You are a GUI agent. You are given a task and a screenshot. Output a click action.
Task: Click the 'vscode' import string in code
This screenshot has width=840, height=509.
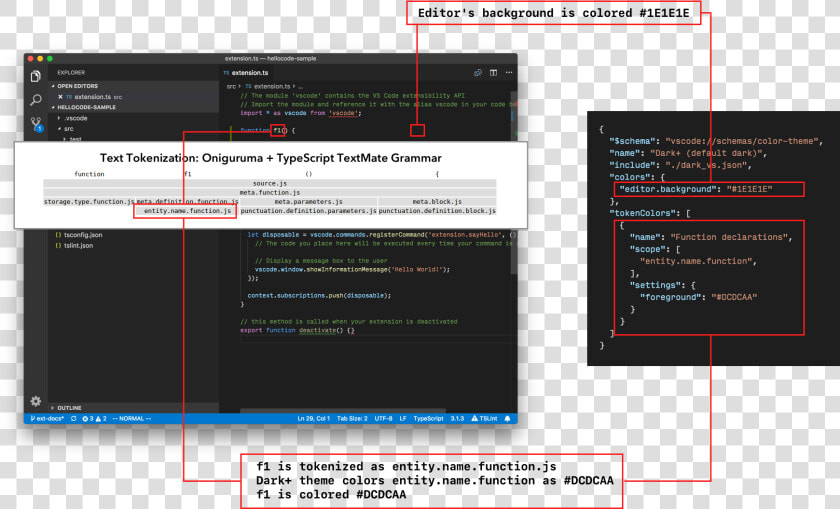click(343, 113)
